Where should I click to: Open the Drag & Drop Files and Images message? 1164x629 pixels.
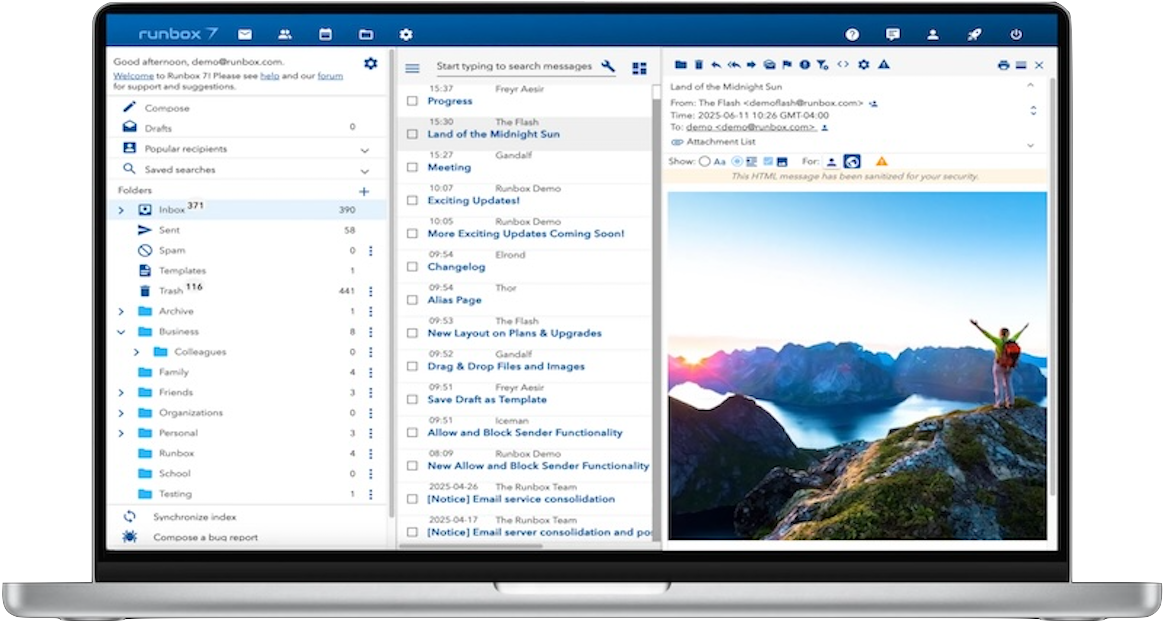506,366
